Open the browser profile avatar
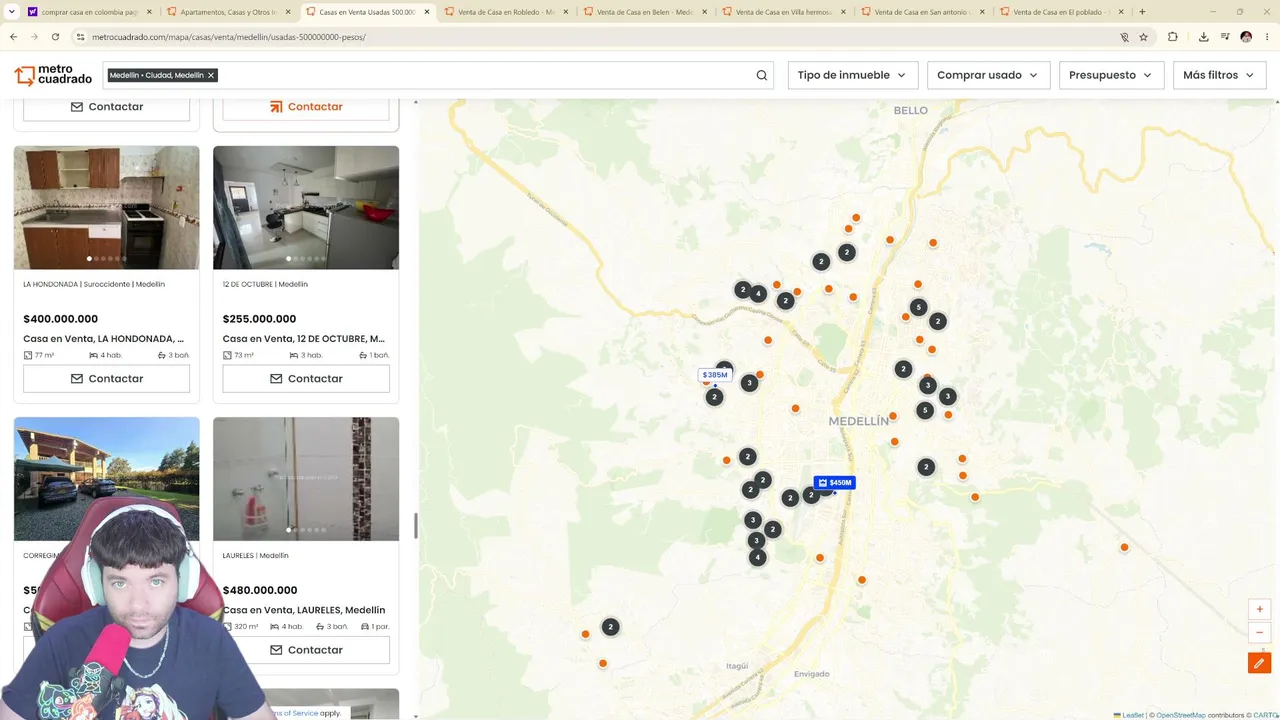The image size is (1280, 720). (x=1246, y=37)
